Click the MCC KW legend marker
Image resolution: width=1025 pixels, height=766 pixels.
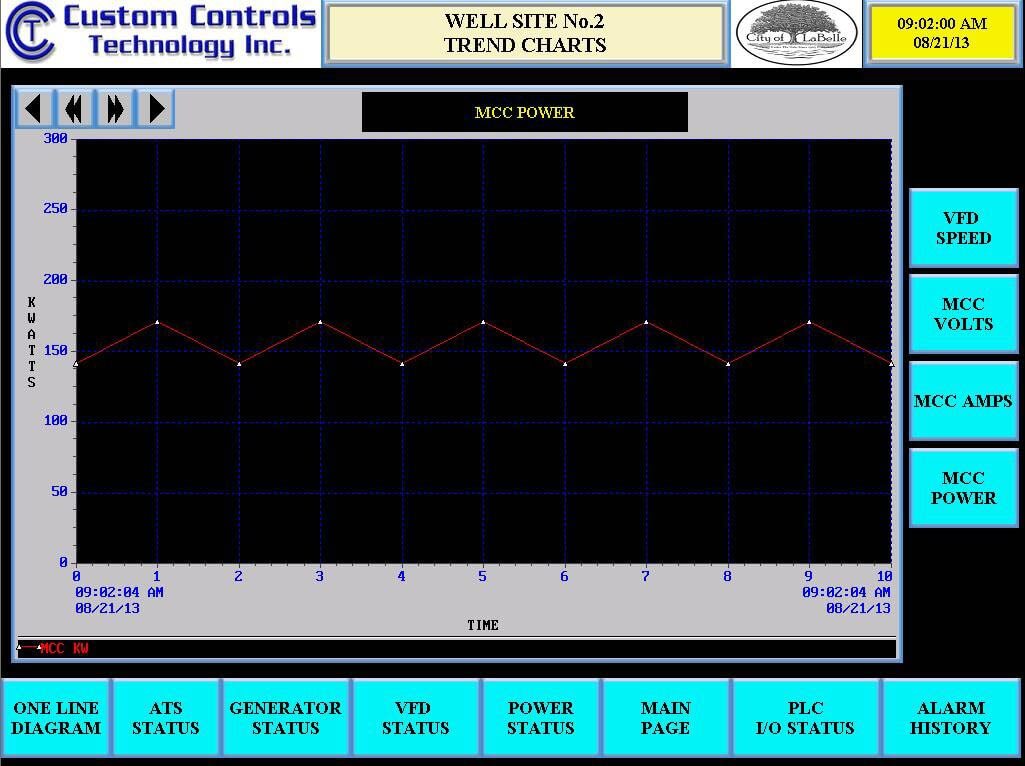tap(28, 648)
